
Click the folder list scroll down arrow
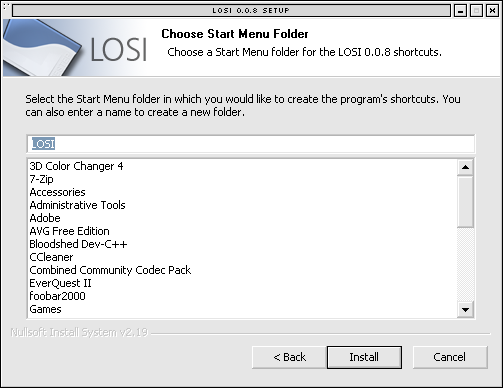[465, 310]
